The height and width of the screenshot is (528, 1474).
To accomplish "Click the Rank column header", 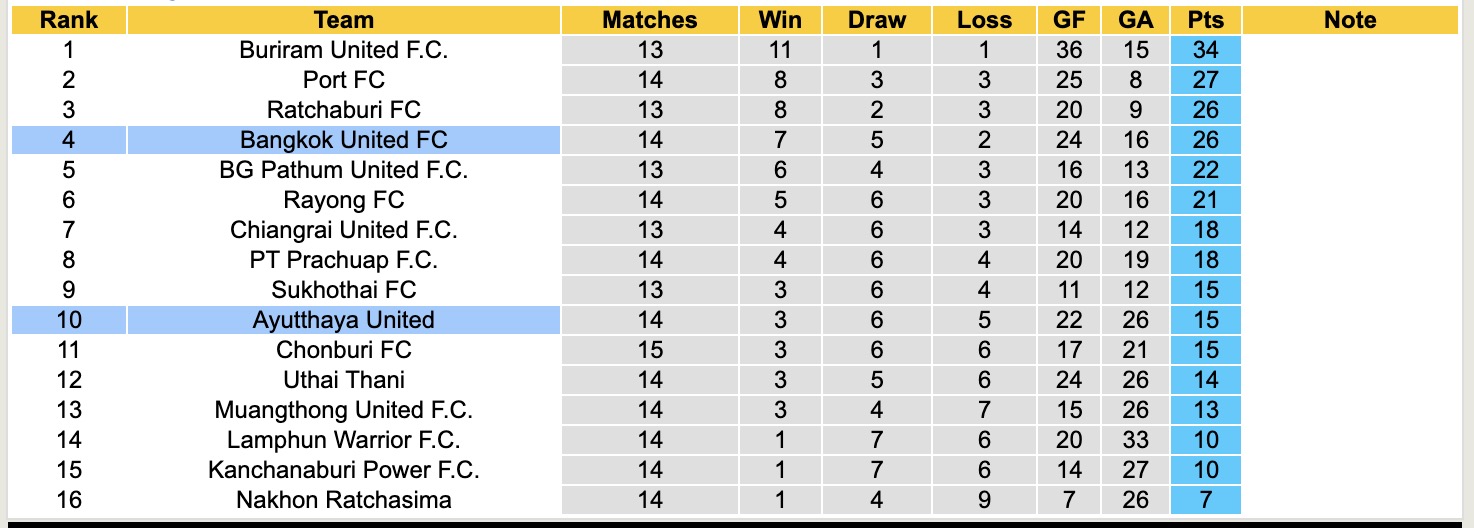I will coord(68,20).
